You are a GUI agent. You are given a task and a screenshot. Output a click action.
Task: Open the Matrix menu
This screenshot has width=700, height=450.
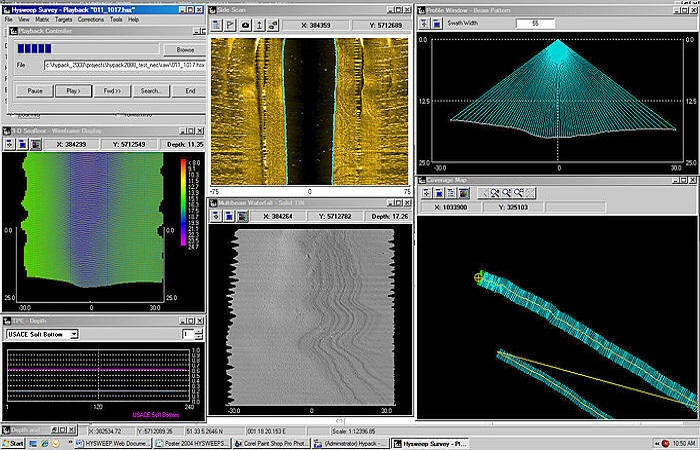(x=42, y=20)
